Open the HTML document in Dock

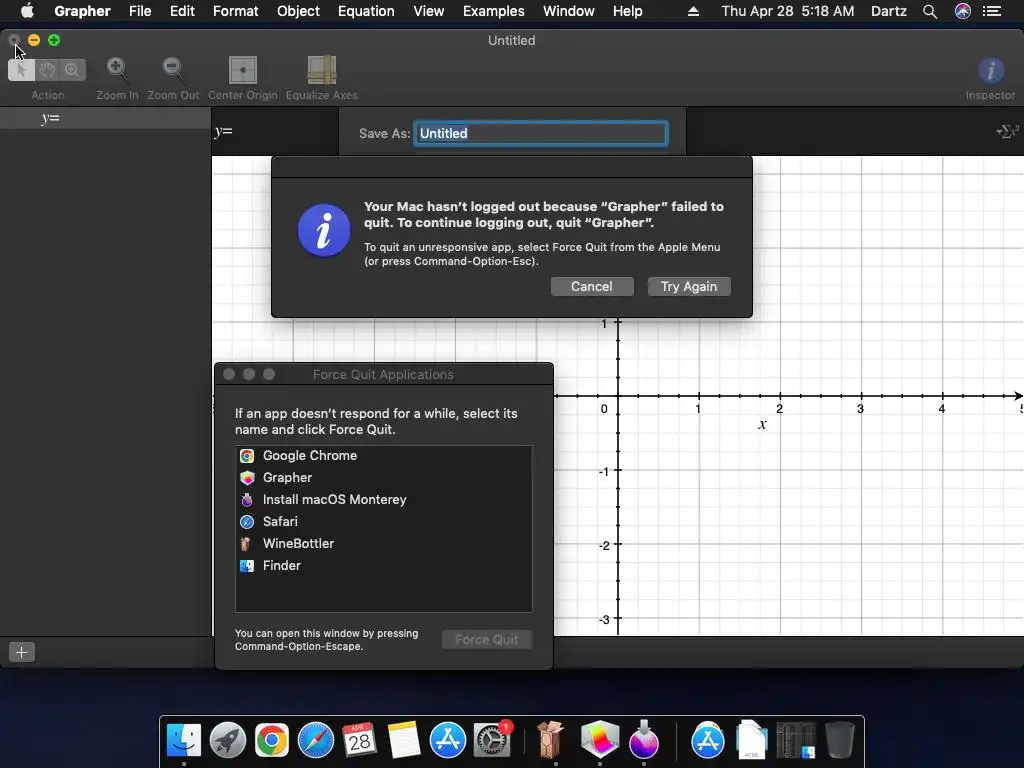tap(751, 740)
